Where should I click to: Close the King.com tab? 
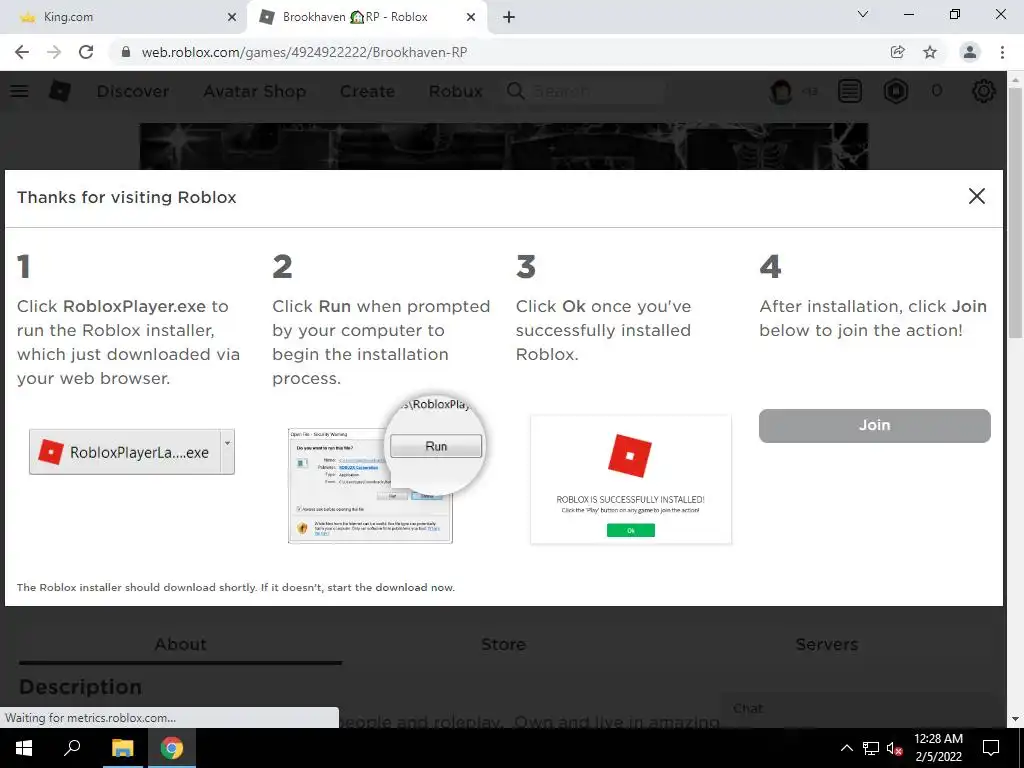pos(232,17)
